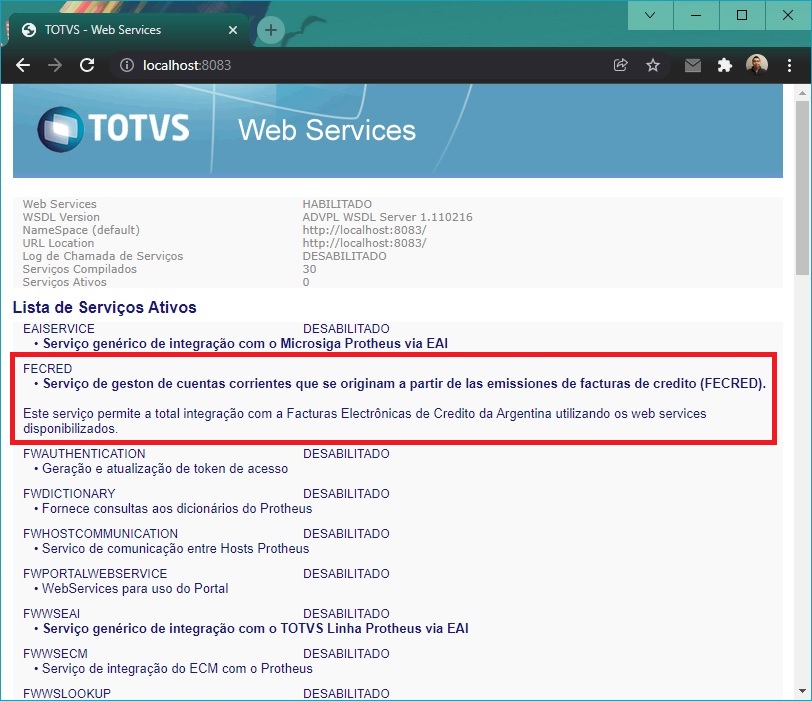Image resolution: width=812 pixels, height=701 pixels.
Task: Minimize the Chrome window
Action: point(696,15)
